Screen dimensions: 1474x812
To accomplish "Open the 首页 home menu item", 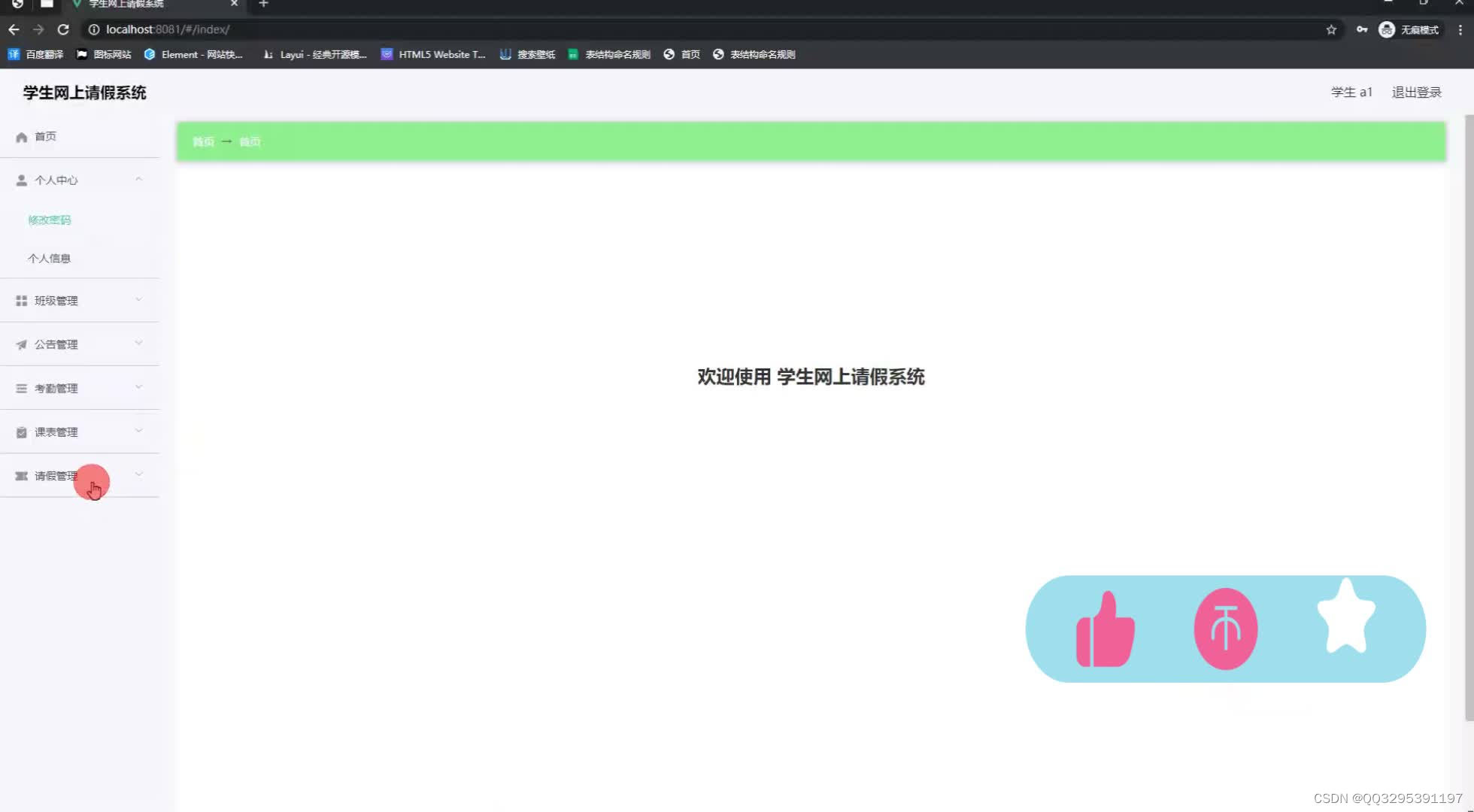I will (x=79, y=137).
